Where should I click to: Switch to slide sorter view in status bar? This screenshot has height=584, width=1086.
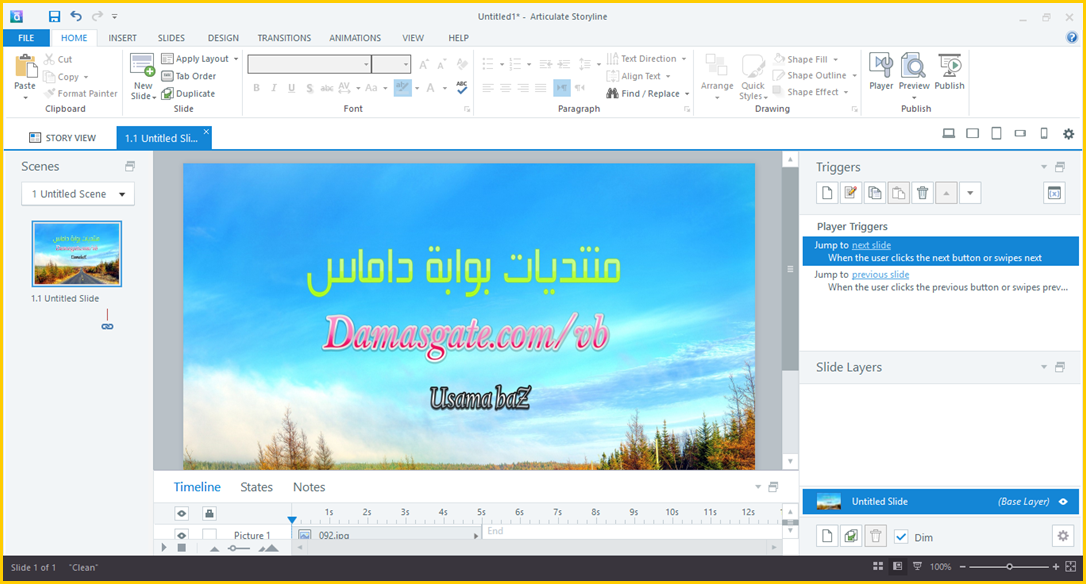878,567
